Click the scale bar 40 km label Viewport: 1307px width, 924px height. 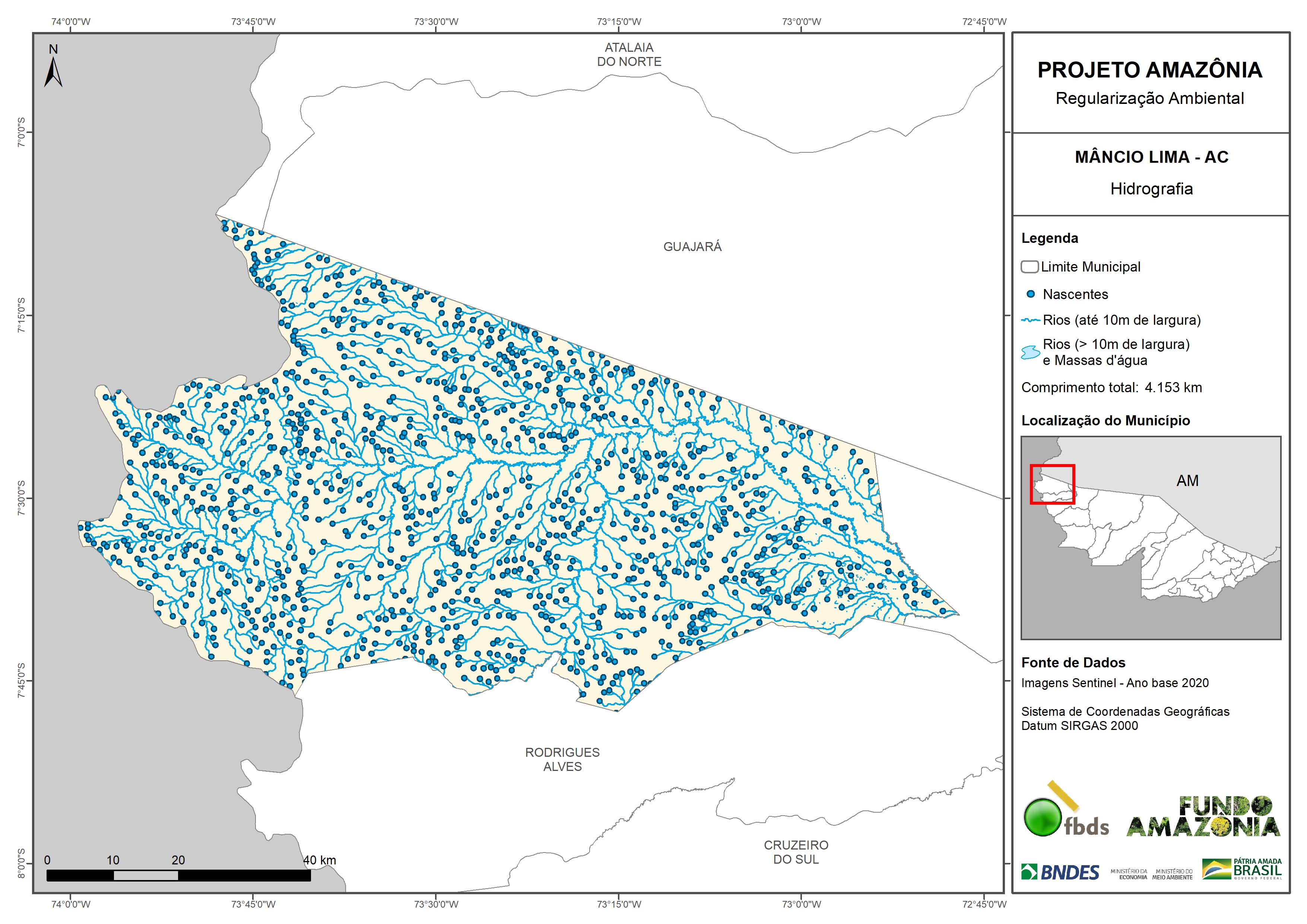pyautogui.click(x=319, y=860)
